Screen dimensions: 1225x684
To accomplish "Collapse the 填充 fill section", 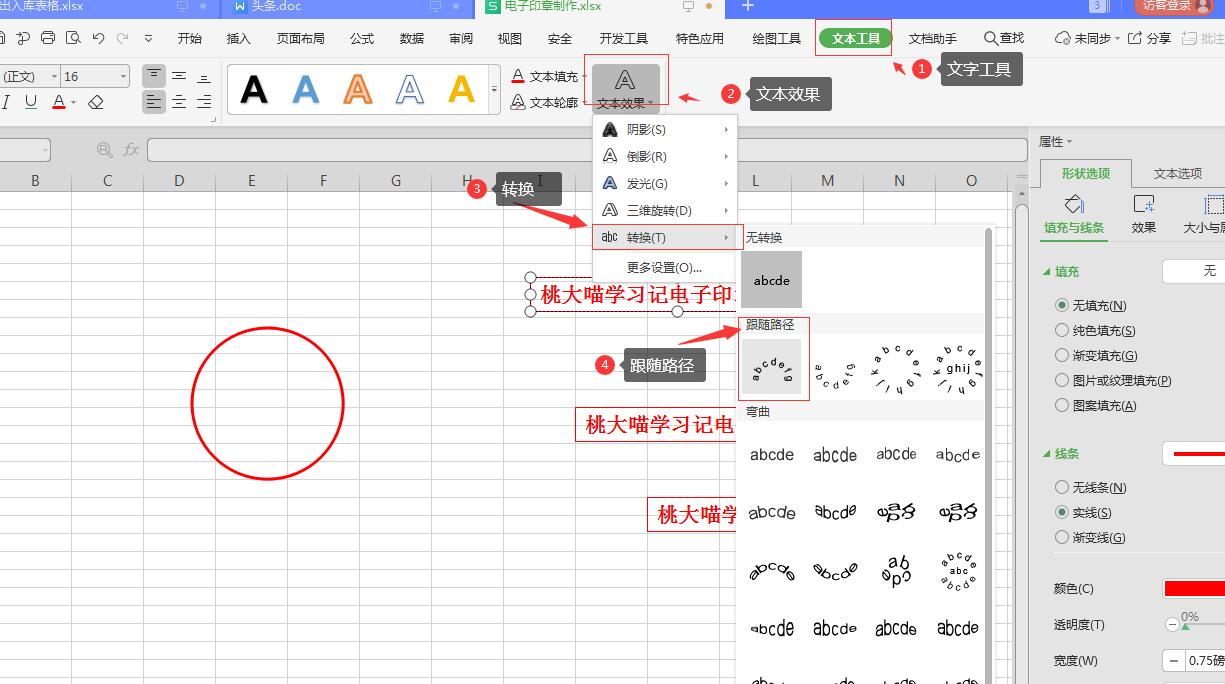I will coord(1047,272).
